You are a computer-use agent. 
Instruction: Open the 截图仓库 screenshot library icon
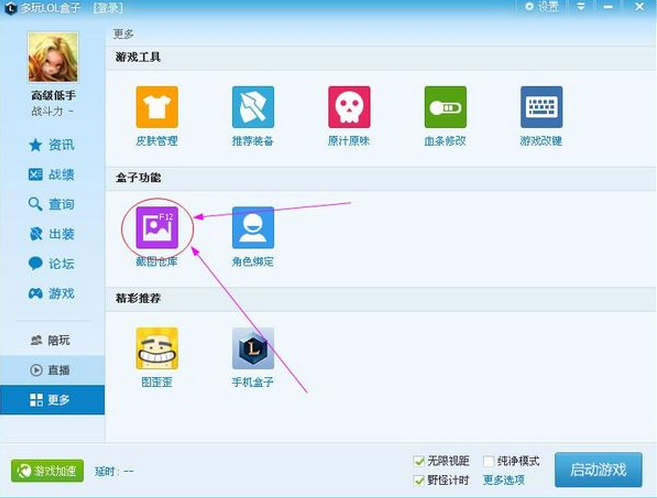[157, 228]
